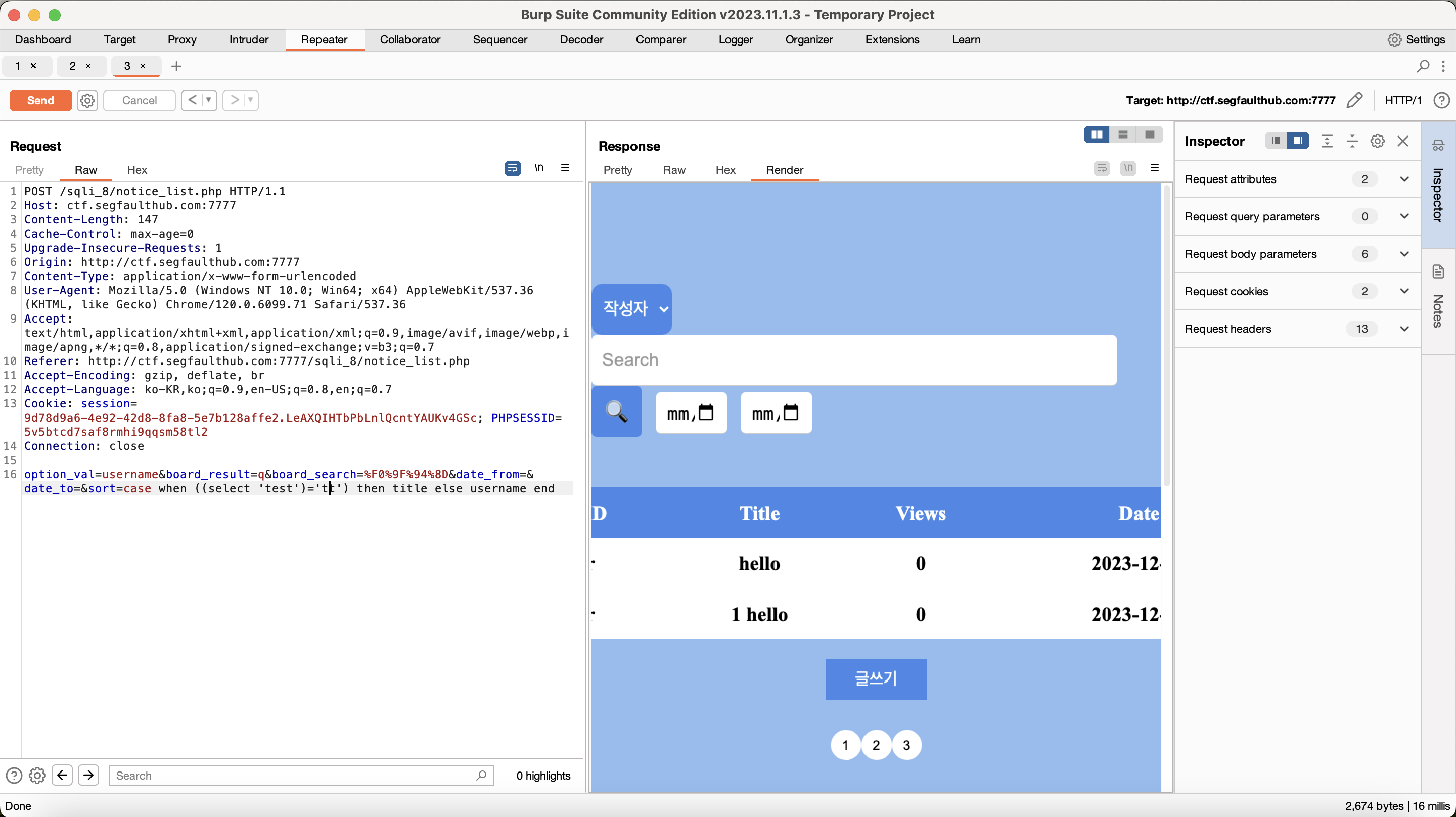The image size is (1456, 817).
Task: Jump to next search match arrow
Action: coord(89,775)
